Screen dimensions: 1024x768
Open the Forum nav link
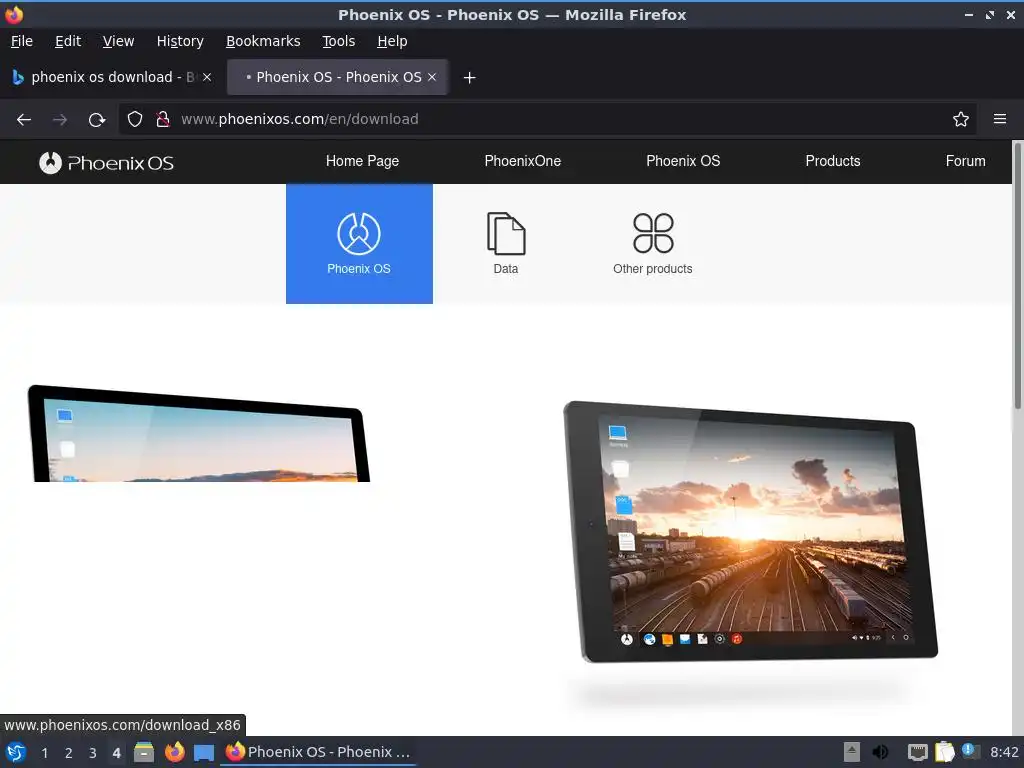965,161
